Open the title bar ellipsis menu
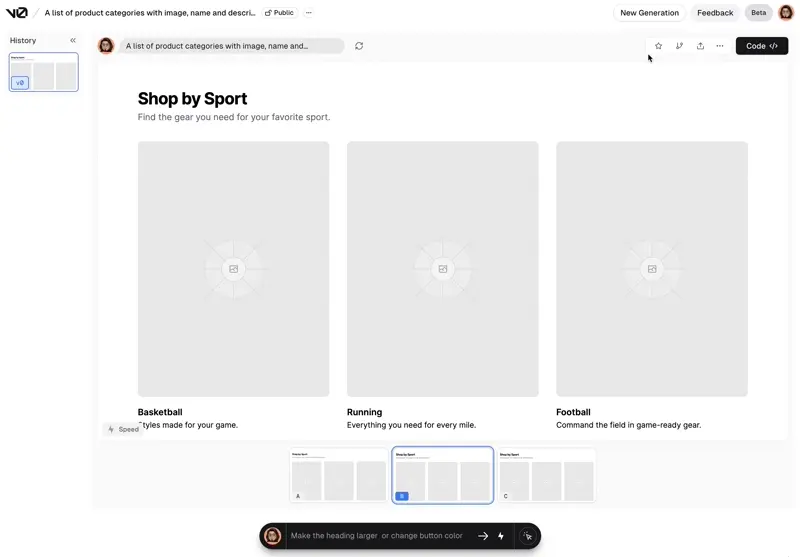 (309, 13)
